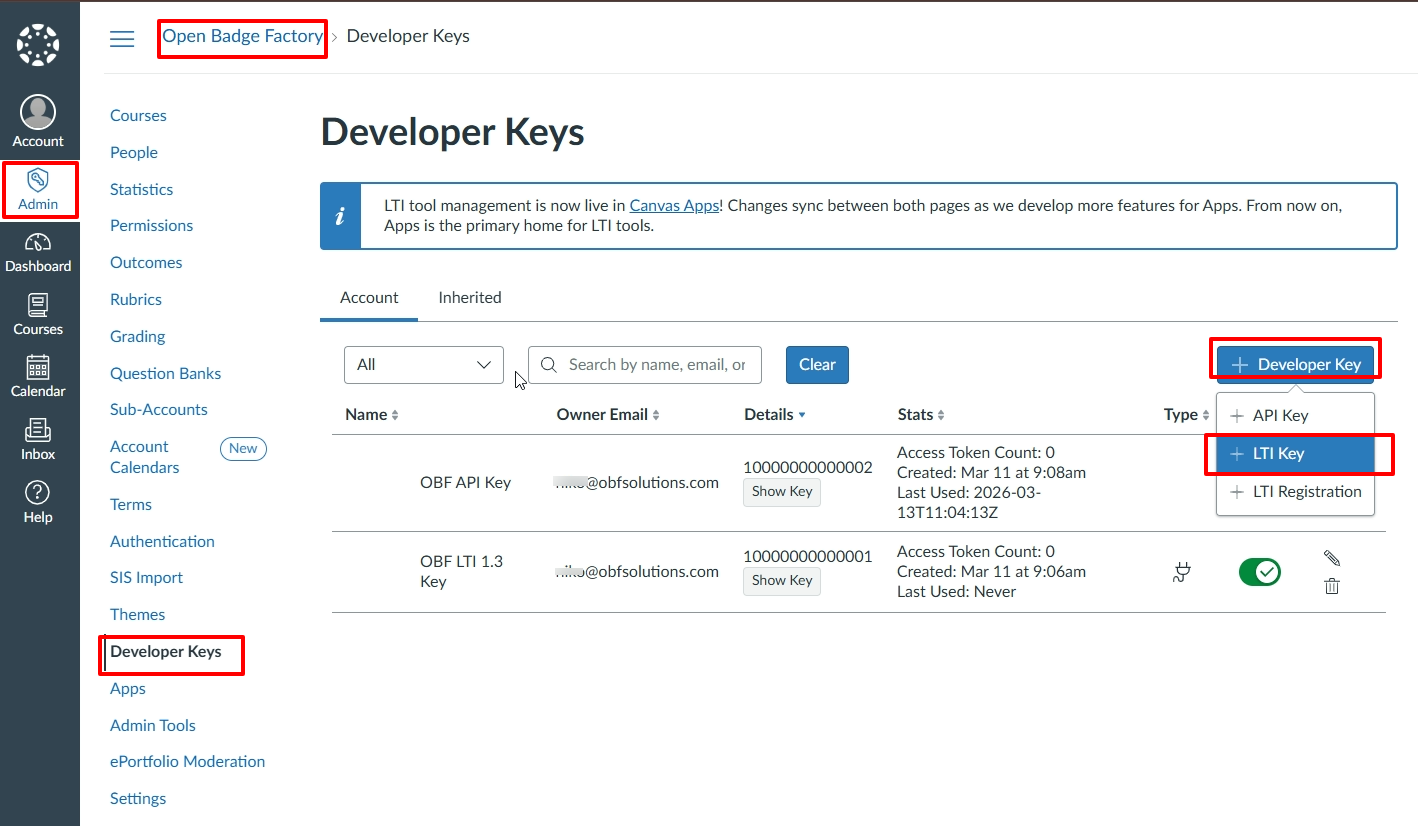Screen dimensions: 1418x826
Task: Click the key ID 10000000000001
Action: point(808,556)
